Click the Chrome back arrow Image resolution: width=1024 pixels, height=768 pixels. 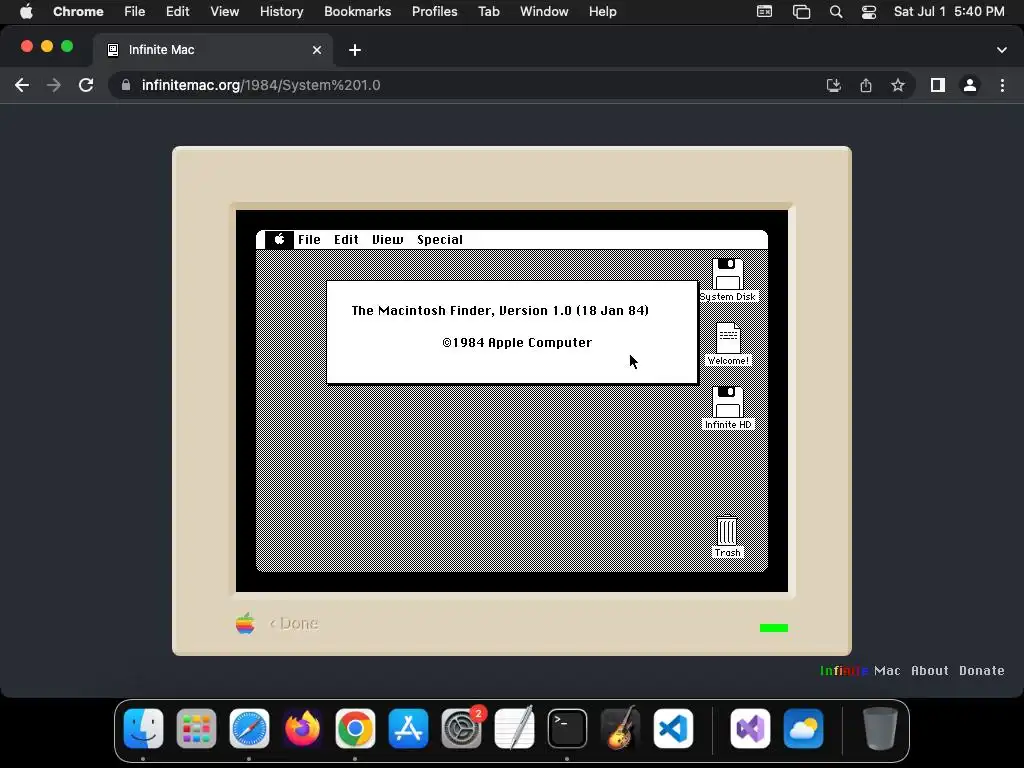point(22,86)
